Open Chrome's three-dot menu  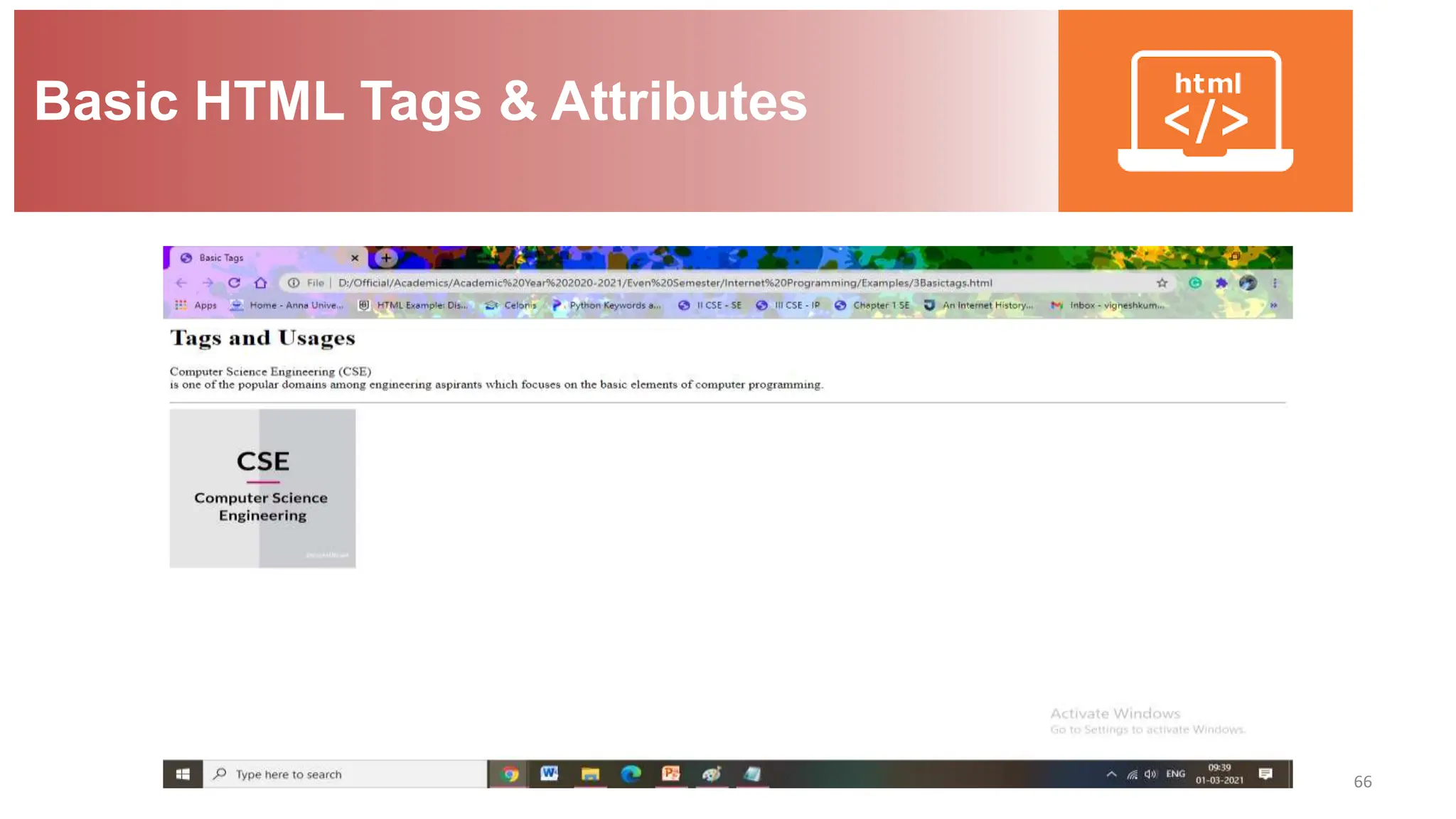1275,283
